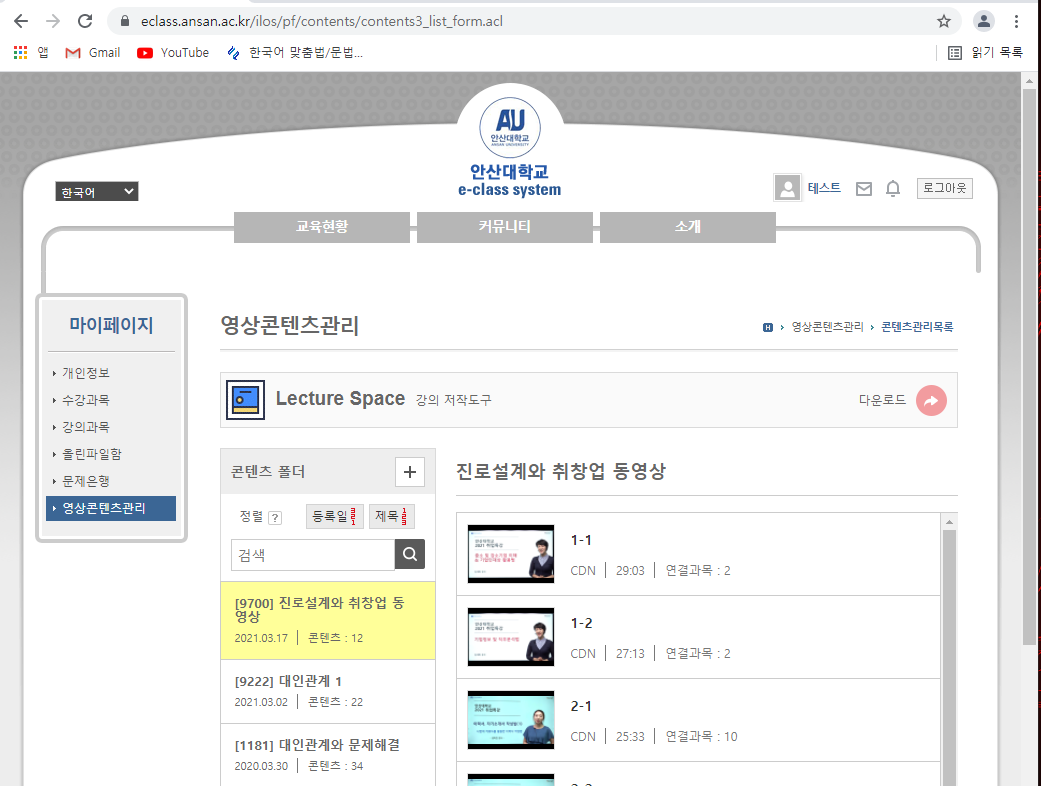The image size is (1041, 786).
Task: Open the thumbnail of video 1-1
Action: [511, 554]
